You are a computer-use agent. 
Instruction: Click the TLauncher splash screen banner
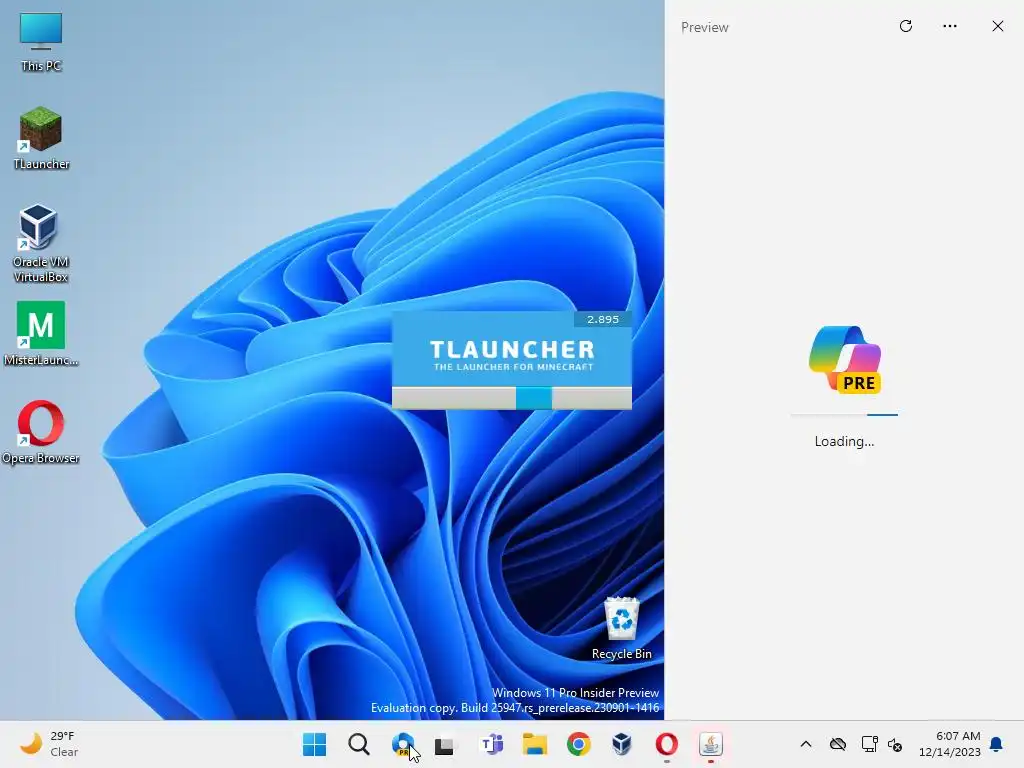tap(511, 349)
